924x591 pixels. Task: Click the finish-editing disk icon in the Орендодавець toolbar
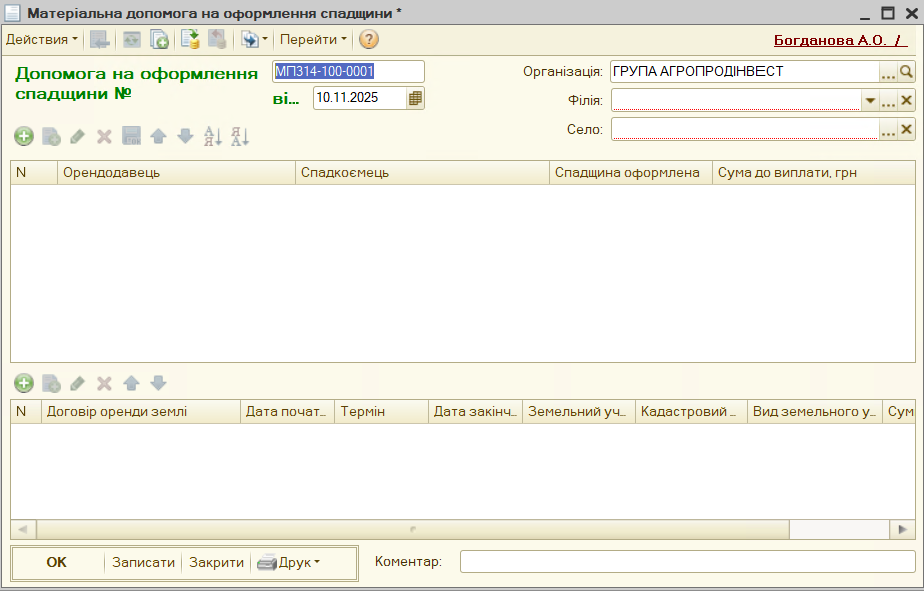coord(131,136)
